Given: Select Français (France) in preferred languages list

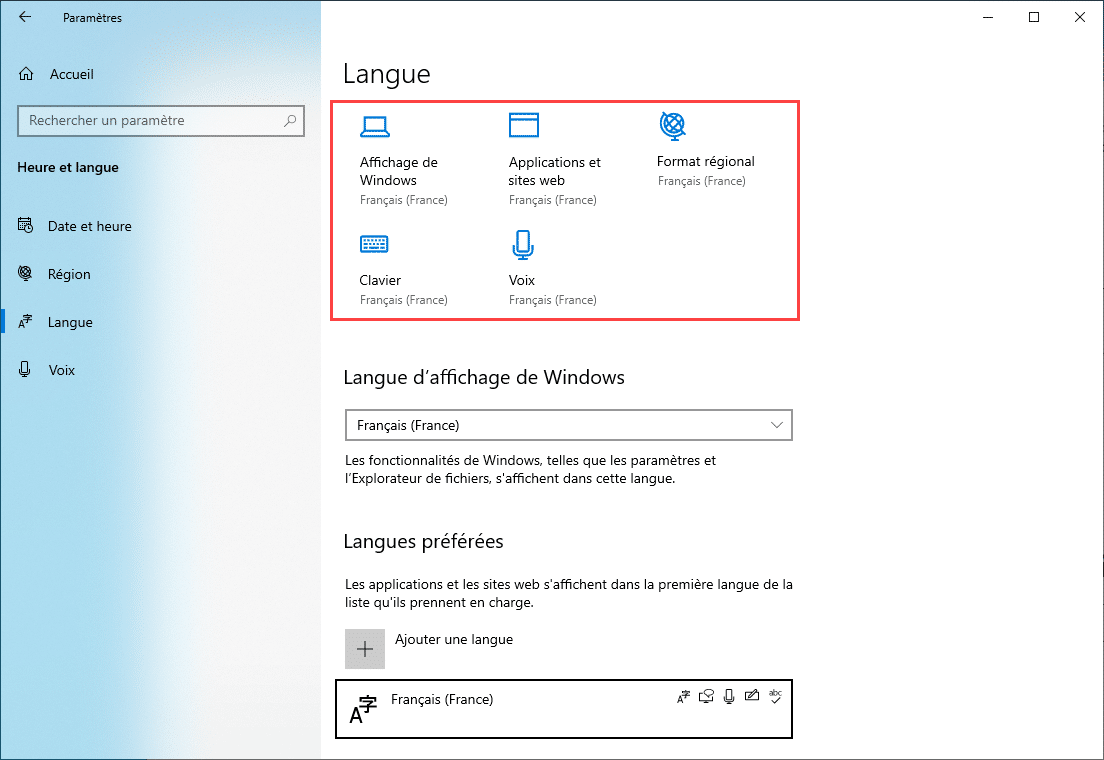Looking at the screenshot, I should tap(564, 709).
